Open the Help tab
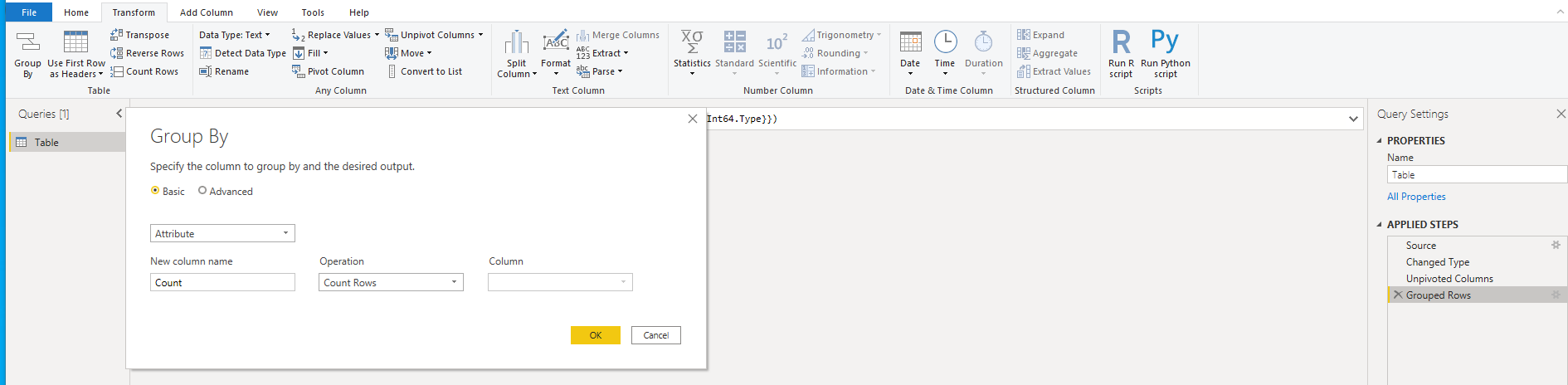This screenshot has height=385, width=1568. tap(359, 12)
